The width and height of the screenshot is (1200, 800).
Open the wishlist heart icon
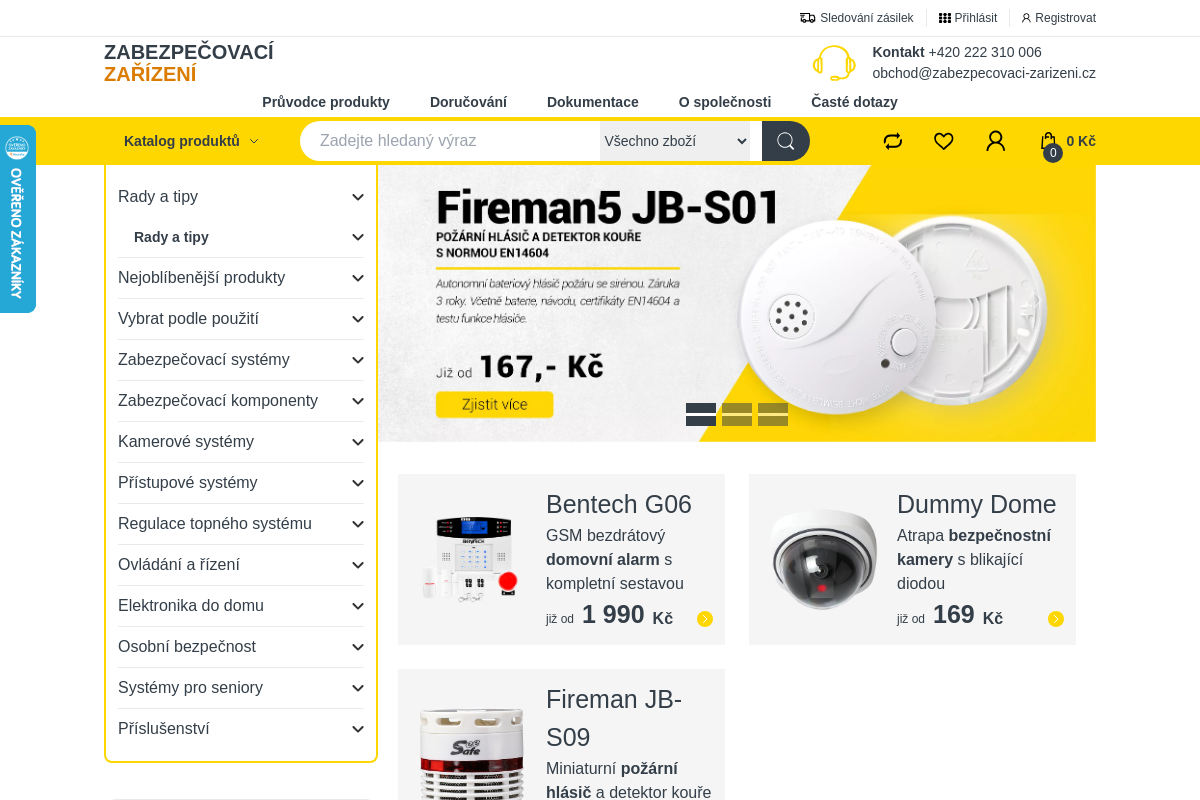tap(944, 141)
